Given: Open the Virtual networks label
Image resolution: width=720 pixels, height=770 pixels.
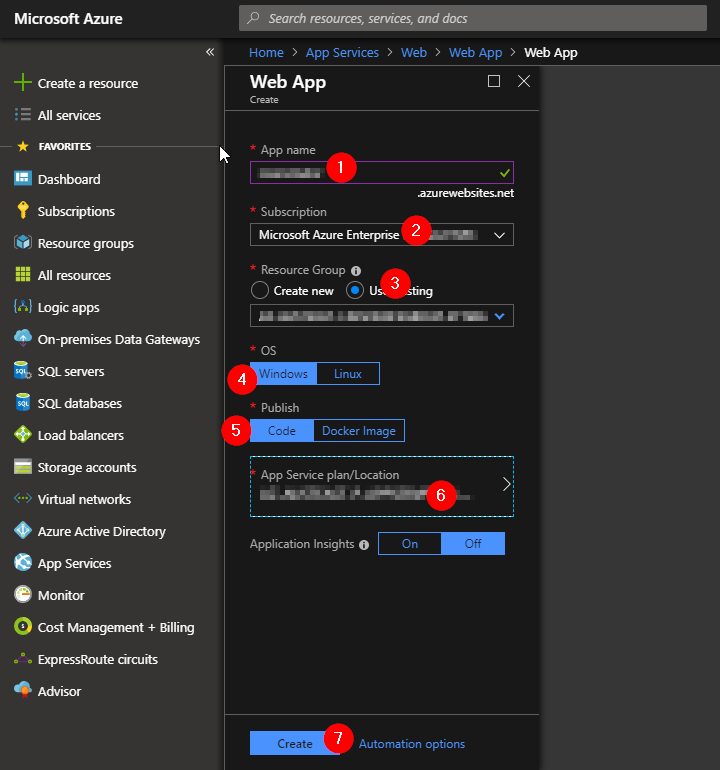Looking at the screenshot, I should 84,499.
